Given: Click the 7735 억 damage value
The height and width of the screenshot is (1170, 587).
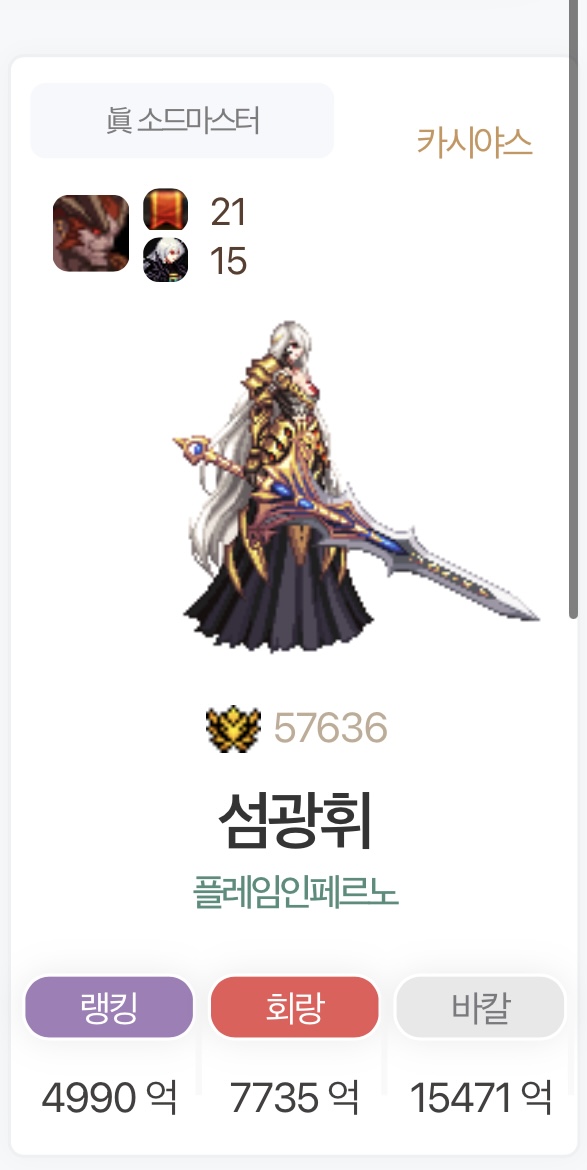Looking at the screenshot, I should pyautogui.click(x=295, y=1098).
